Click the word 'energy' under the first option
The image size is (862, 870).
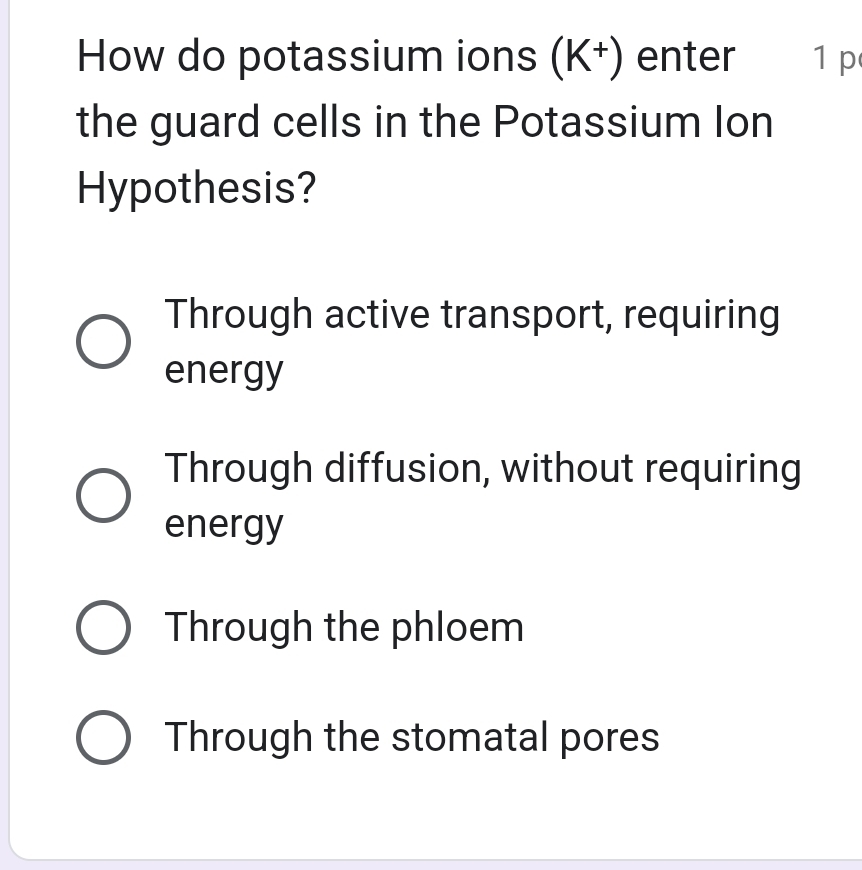(x=224, y=370)
